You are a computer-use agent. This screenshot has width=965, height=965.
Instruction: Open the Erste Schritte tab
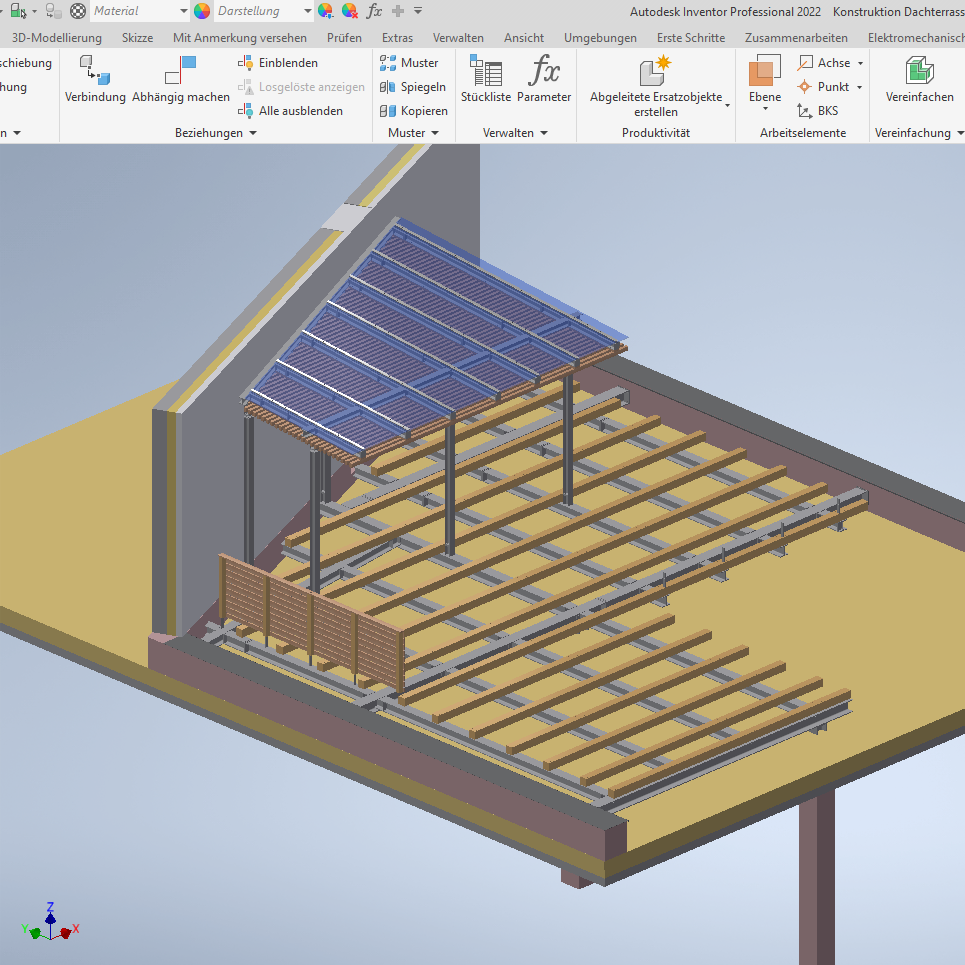691,38
